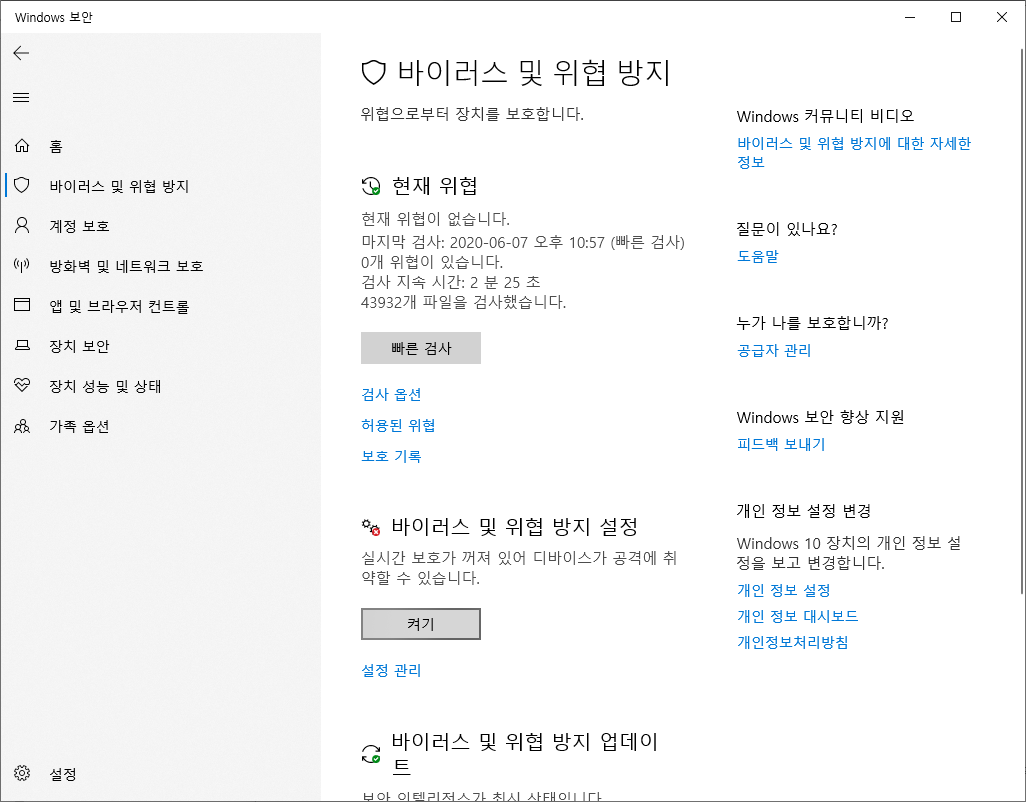This screenshot has height=802, width=1026.
Task: Click the 마지막 검사 date line
Action: (523, 243)
